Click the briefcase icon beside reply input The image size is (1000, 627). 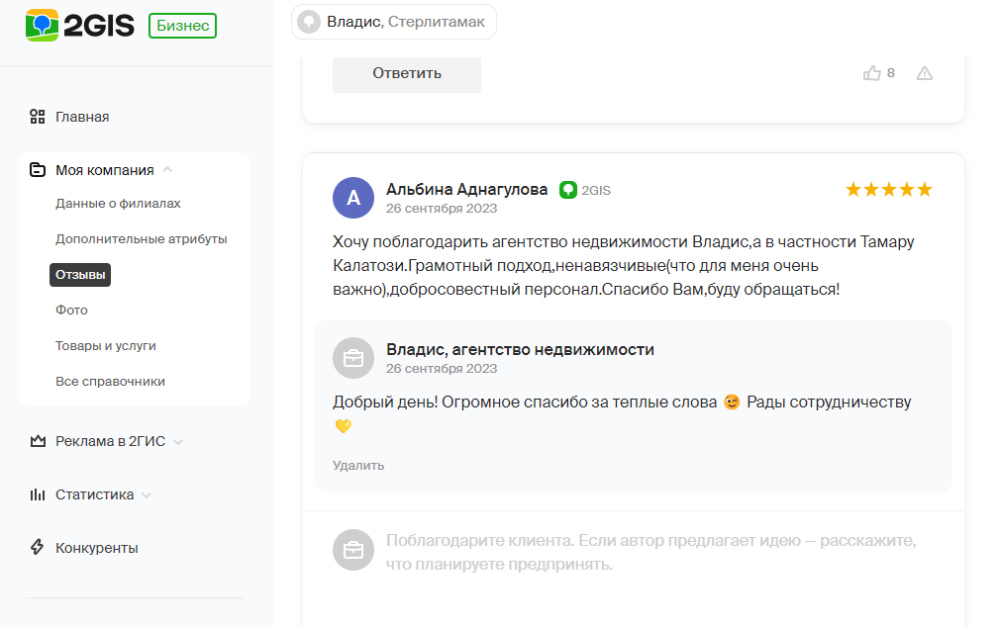(353, 550)
